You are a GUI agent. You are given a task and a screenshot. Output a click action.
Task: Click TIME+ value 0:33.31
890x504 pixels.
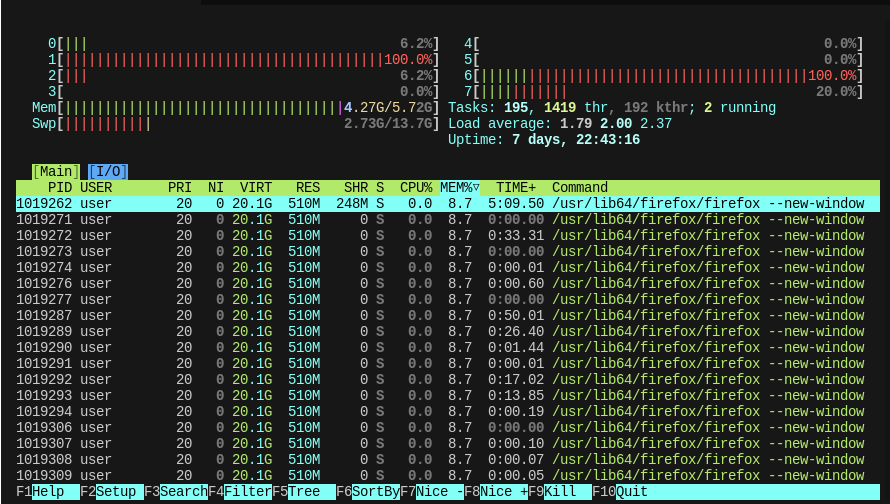[516, 236]
